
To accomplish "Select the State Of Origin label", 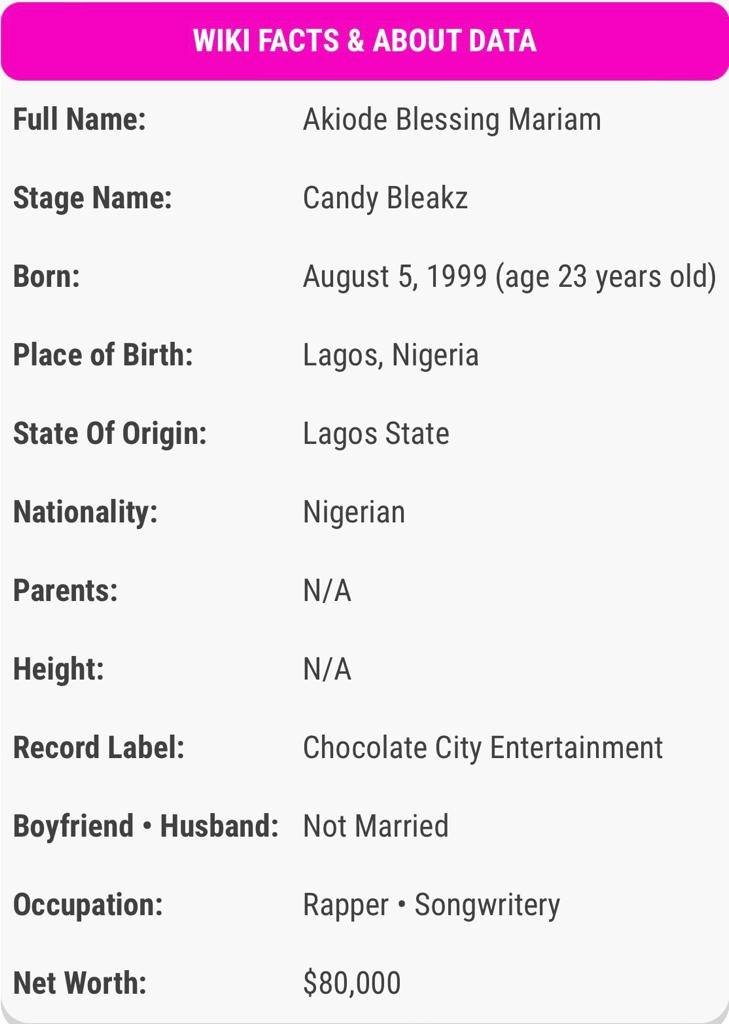I will (x=110, y=434).
